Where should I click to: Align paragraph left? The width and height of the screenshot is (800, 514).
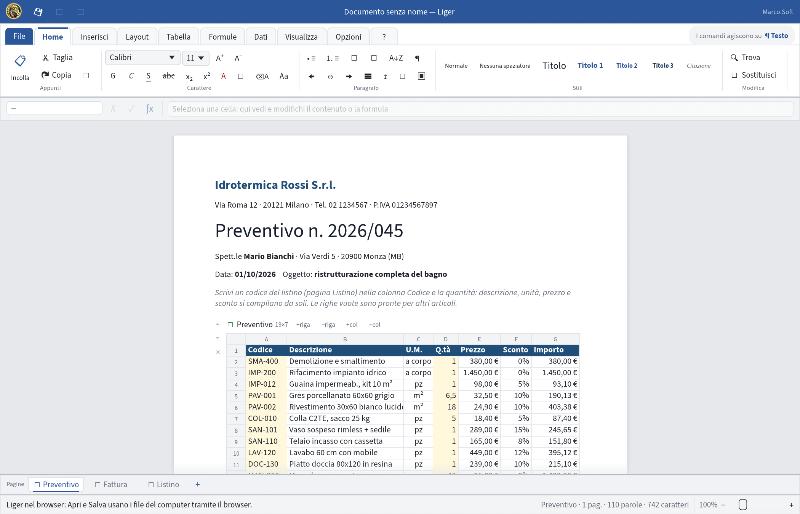pos(311,77)
